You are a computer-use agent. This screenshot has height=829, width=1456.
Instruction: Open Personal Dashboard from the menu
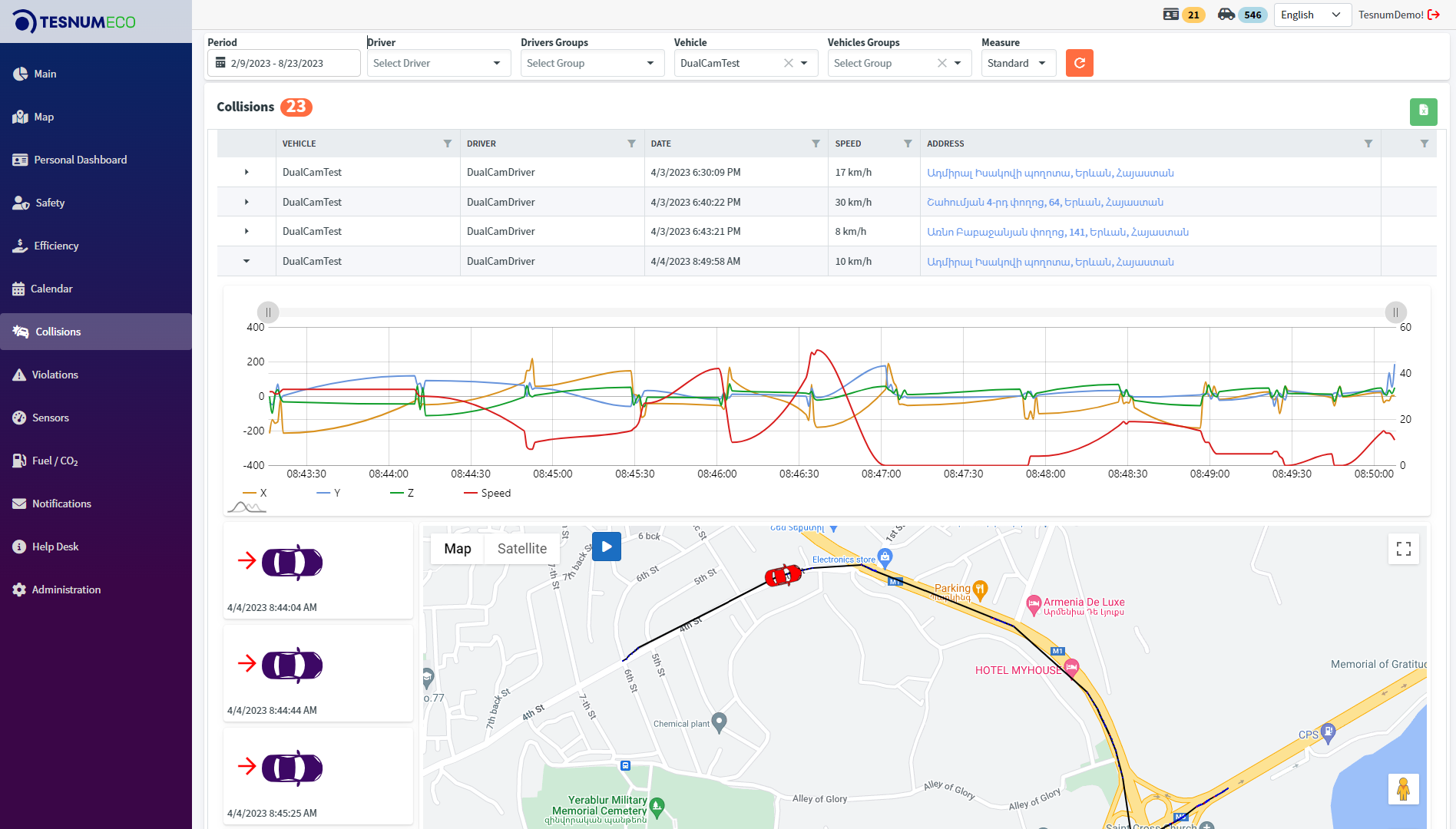point(80,160)
